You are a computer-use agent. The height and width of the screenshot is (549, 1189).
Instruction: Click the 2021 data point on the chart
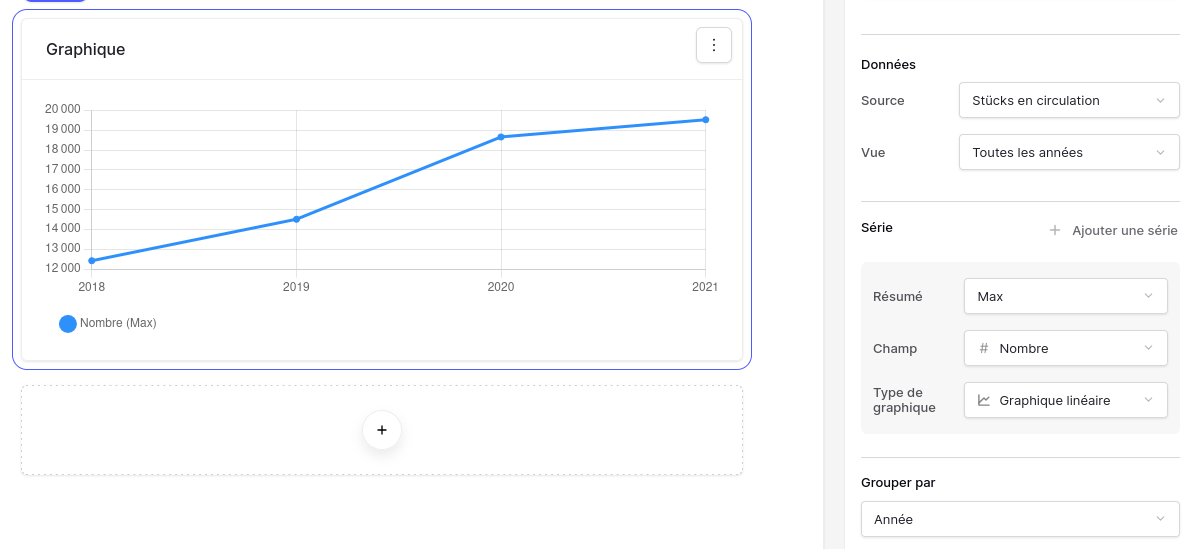pyautogui.click(x=705, y=120)
